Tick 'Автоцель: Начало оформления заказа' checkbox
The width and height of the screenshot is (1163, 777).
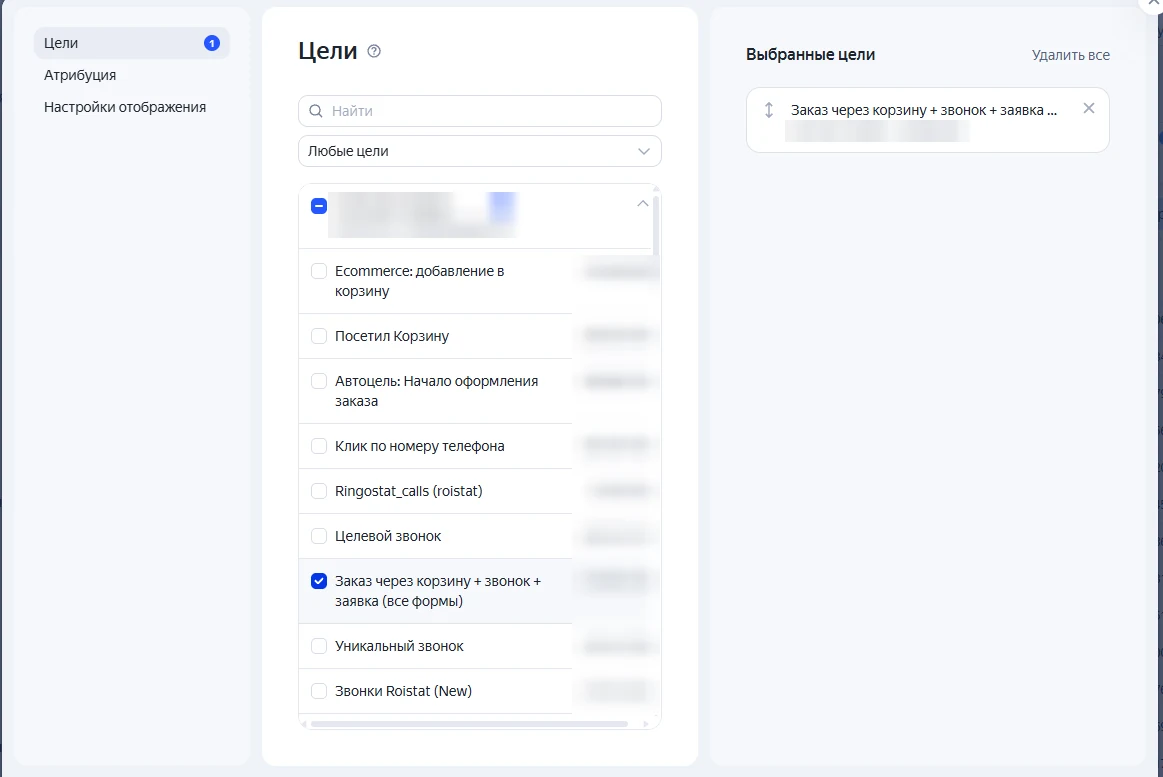(x=319, y=381)
